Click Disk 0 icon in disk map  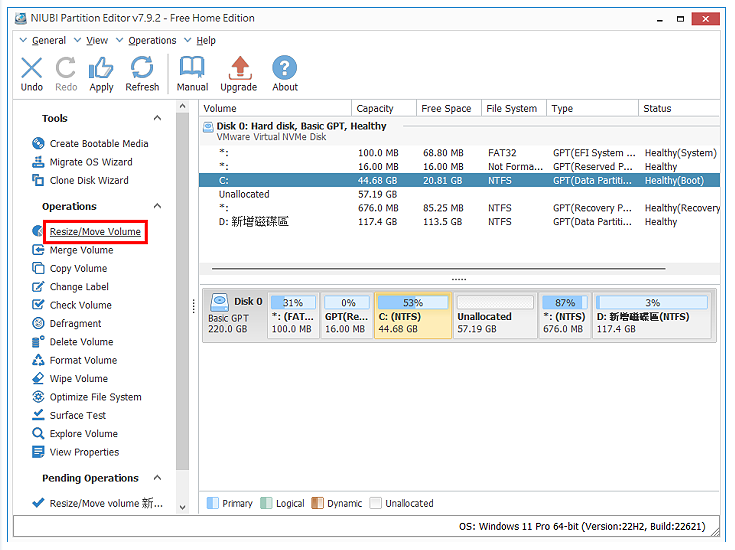(x=219, y=302)
